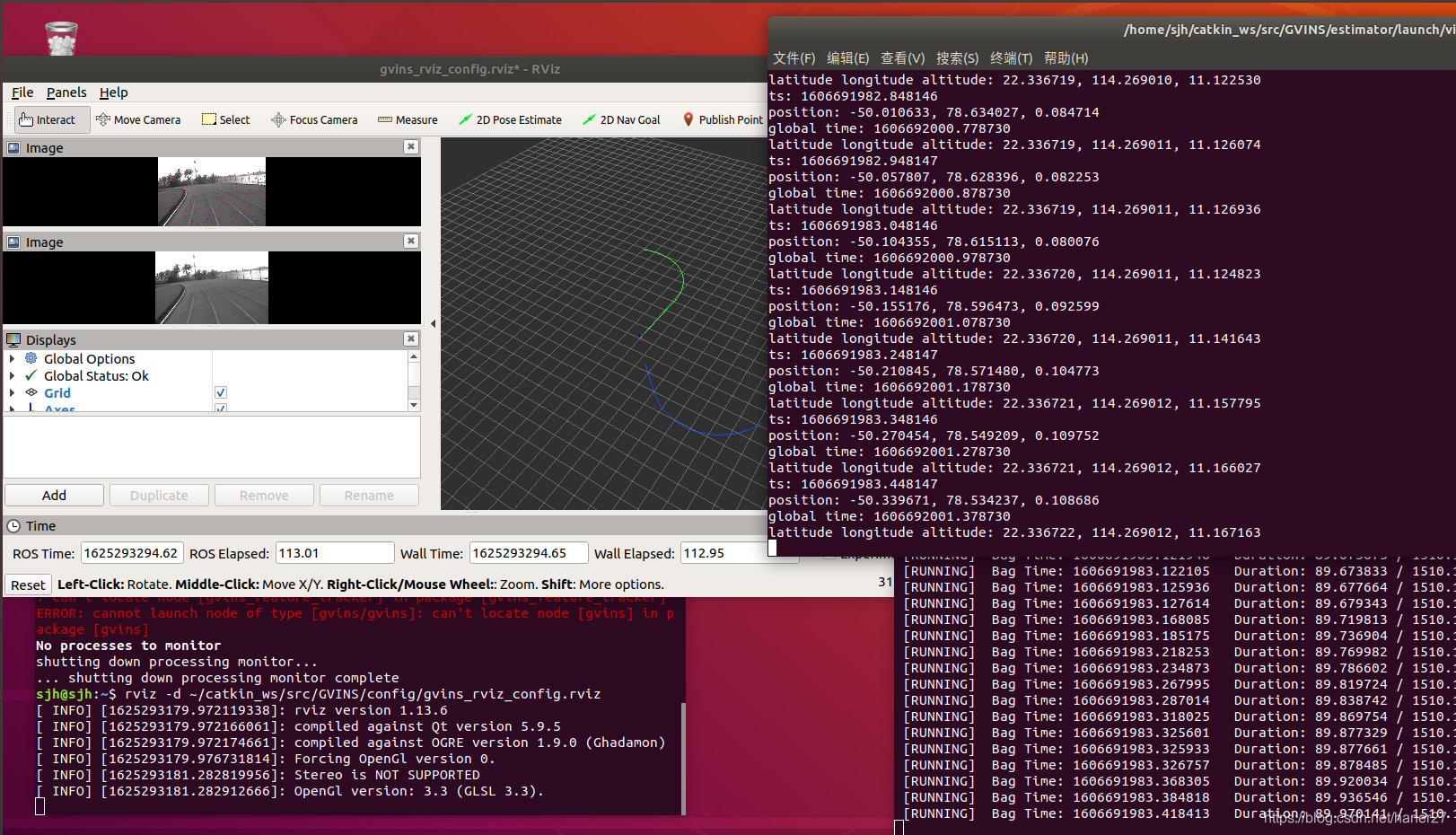Screen dimensions: 1456x835
Task: Click the Global Status checkmark icon
Action: [31, 375]
